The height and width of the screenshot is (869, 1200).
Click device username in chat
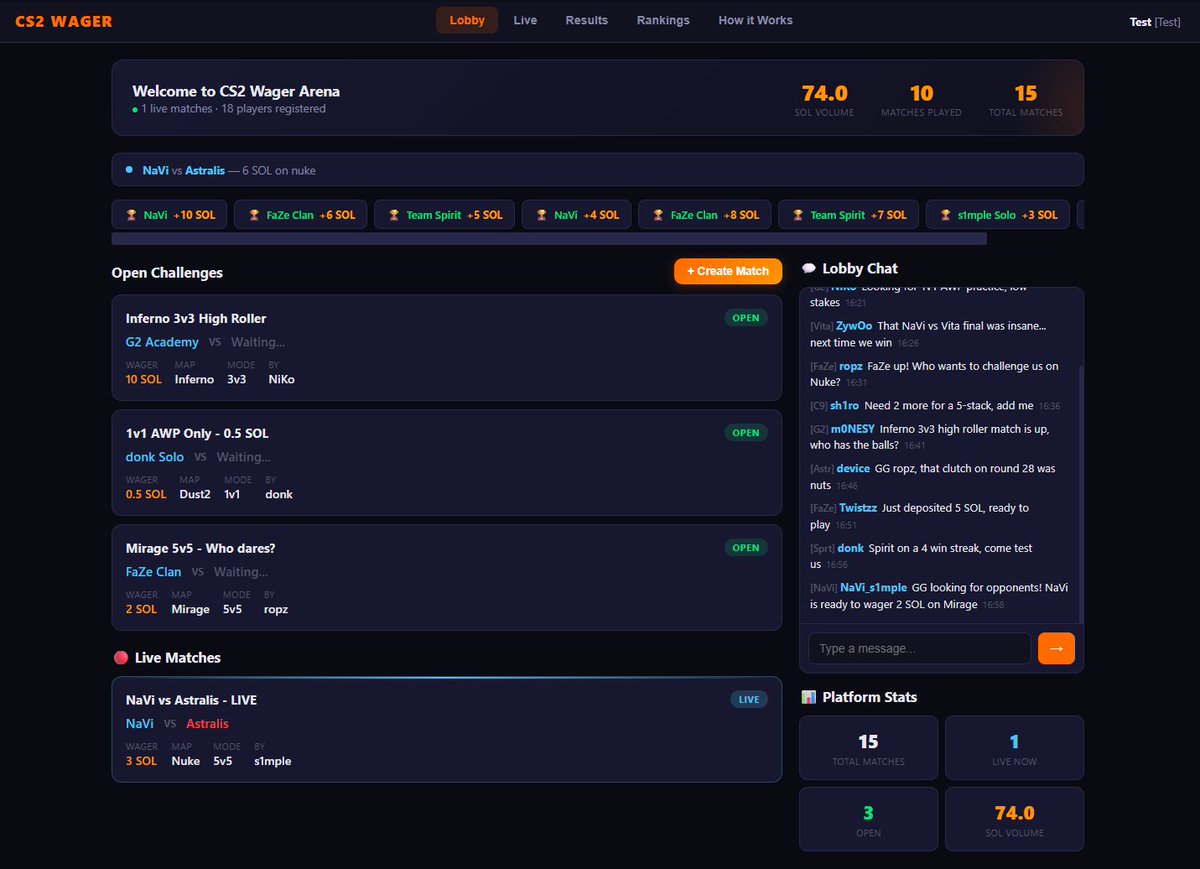tap(853, 469)
